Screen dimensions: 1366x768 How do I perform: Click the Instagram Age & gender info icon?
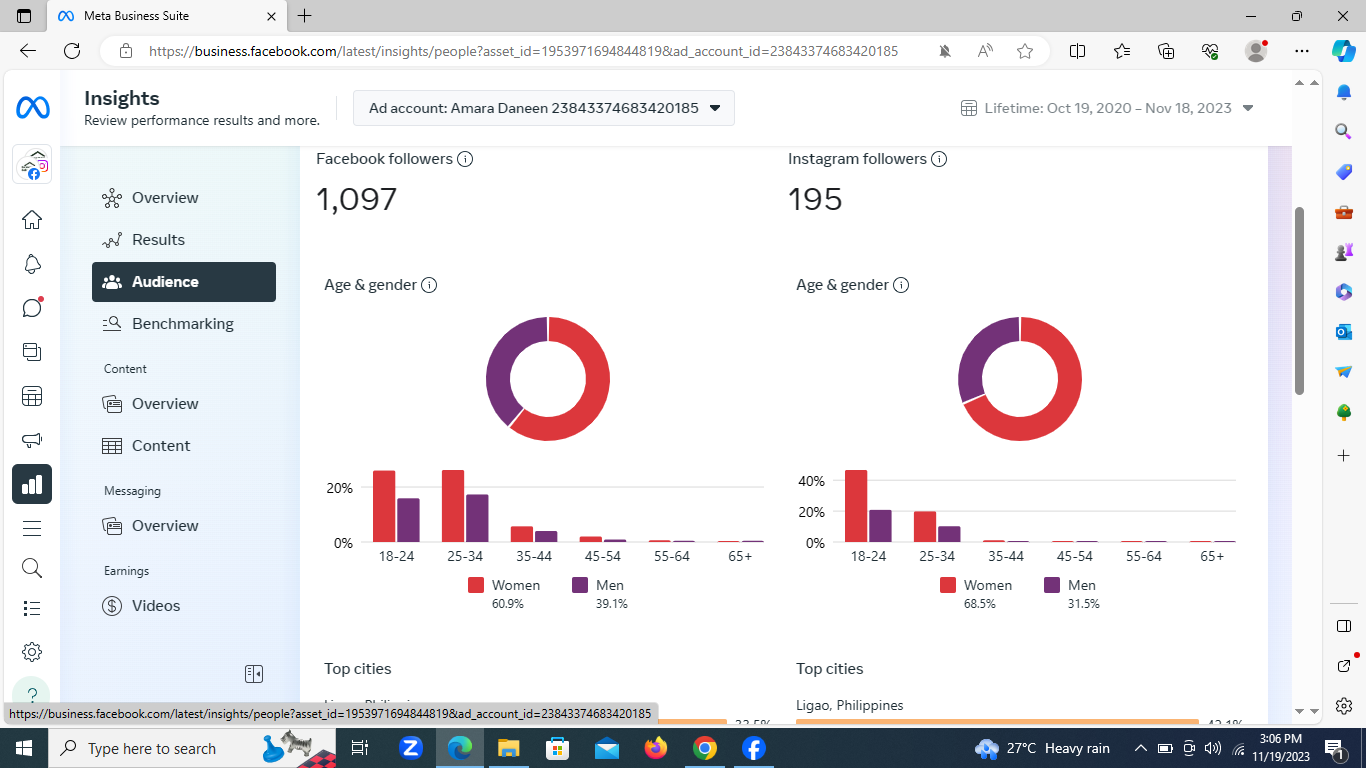pos(901,285)
